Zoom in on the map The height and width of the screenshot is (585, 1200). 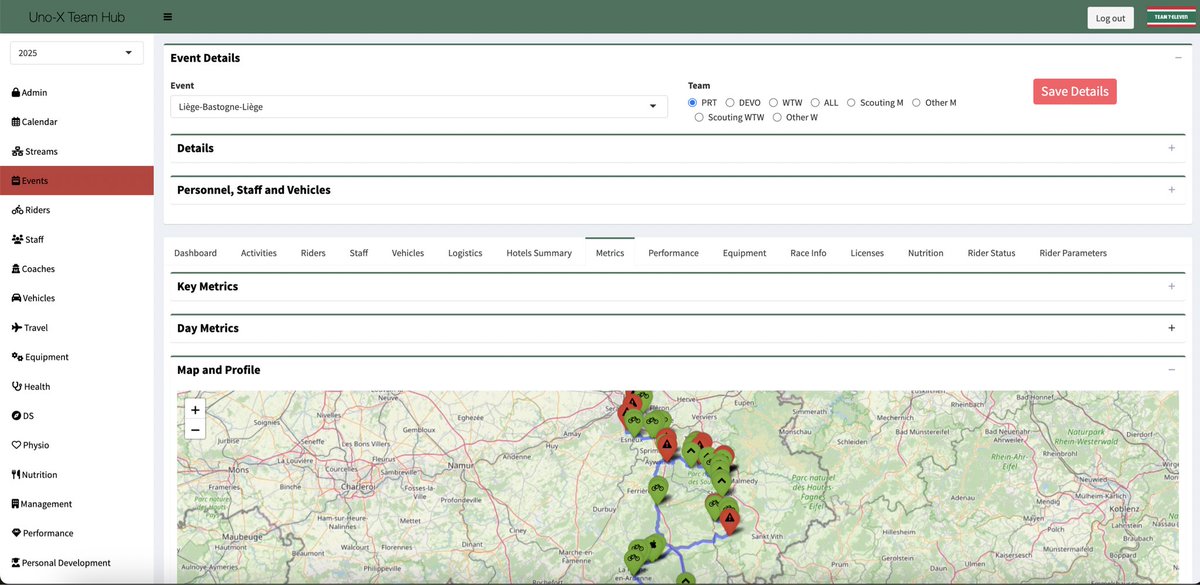[x=195, y=409]
